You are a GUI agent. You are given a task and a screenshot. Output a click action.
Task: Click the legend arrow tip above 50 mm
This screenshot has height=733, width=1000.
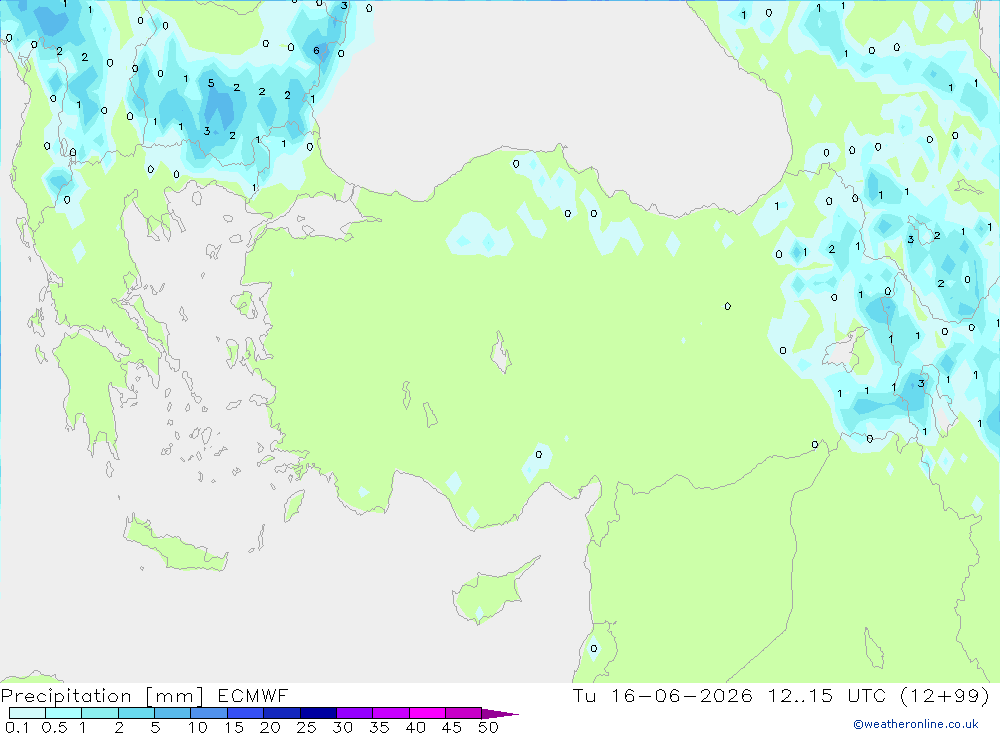pyautogui.click(x=499, y=713)
